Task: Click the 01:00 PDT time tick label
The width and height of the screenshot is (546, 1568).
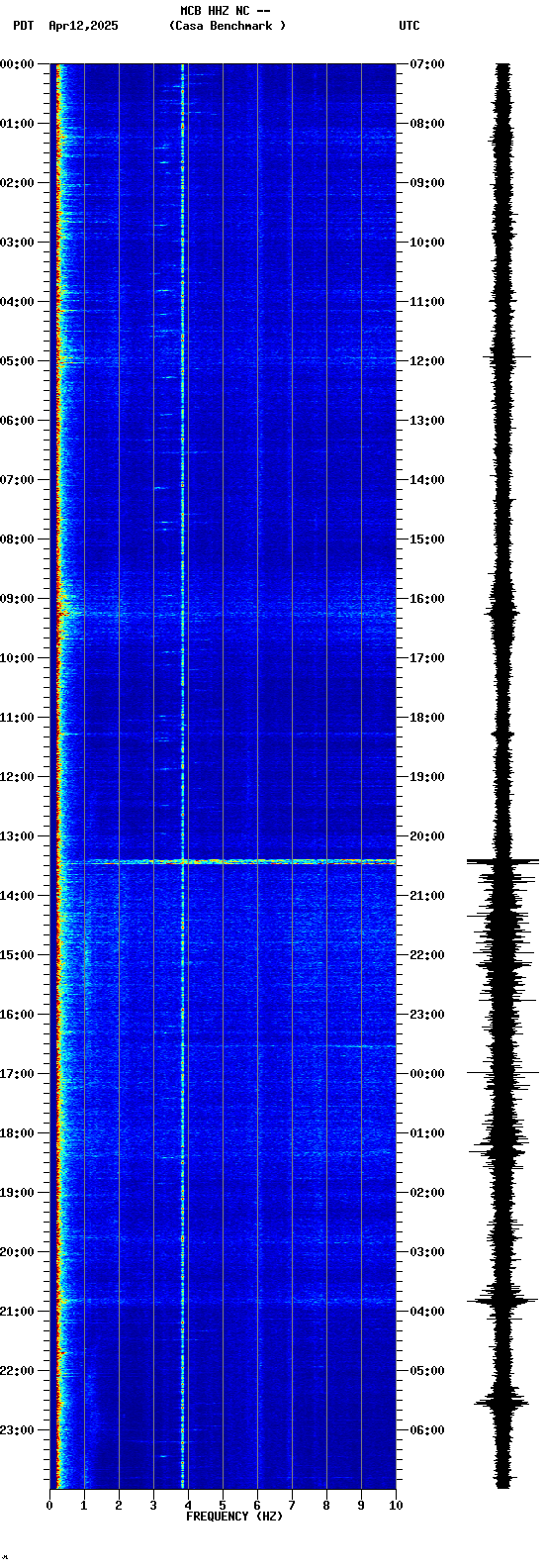Action: point(17,124)
